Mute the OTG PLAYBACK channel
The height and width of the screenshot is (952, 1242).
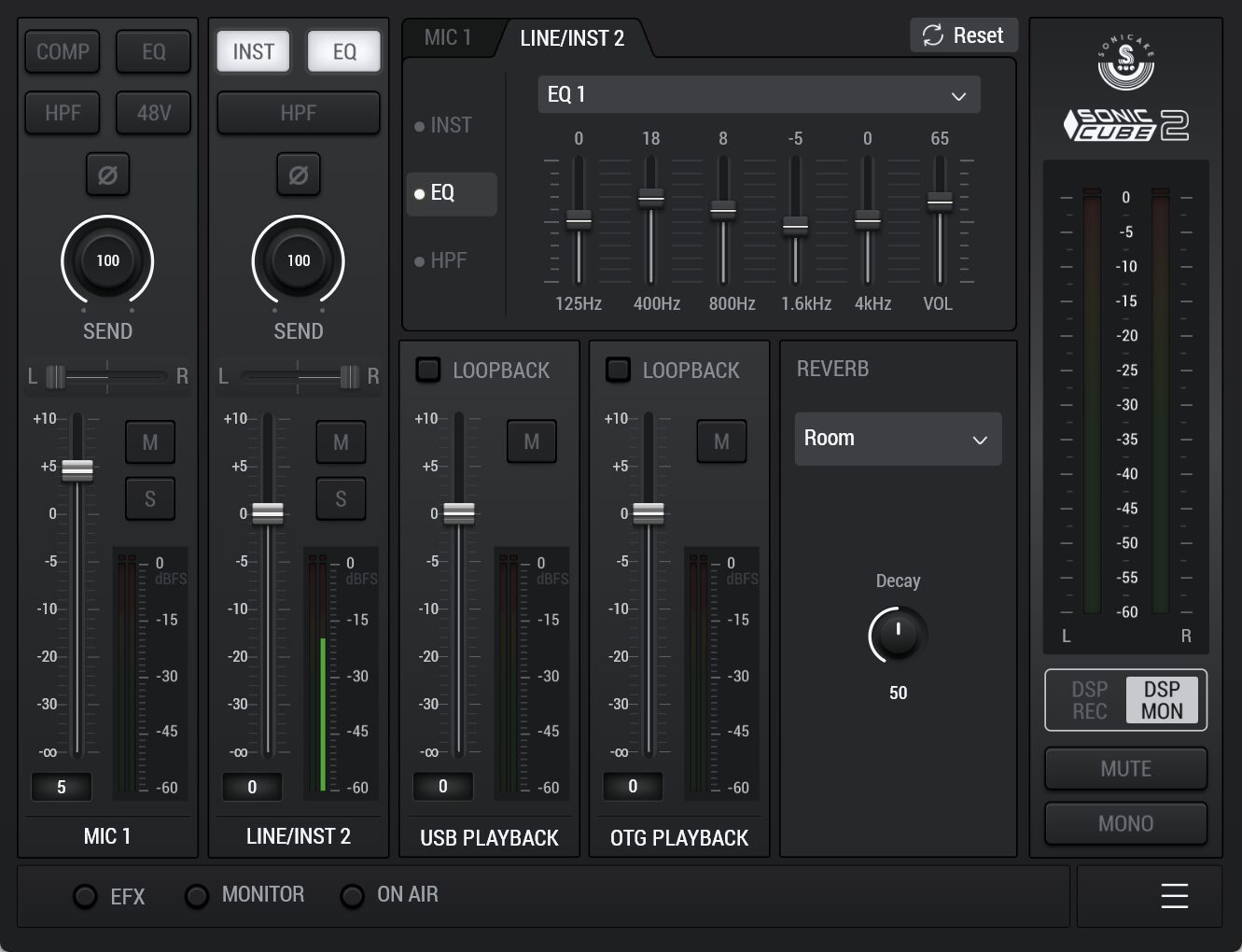(x=721, y=441)
